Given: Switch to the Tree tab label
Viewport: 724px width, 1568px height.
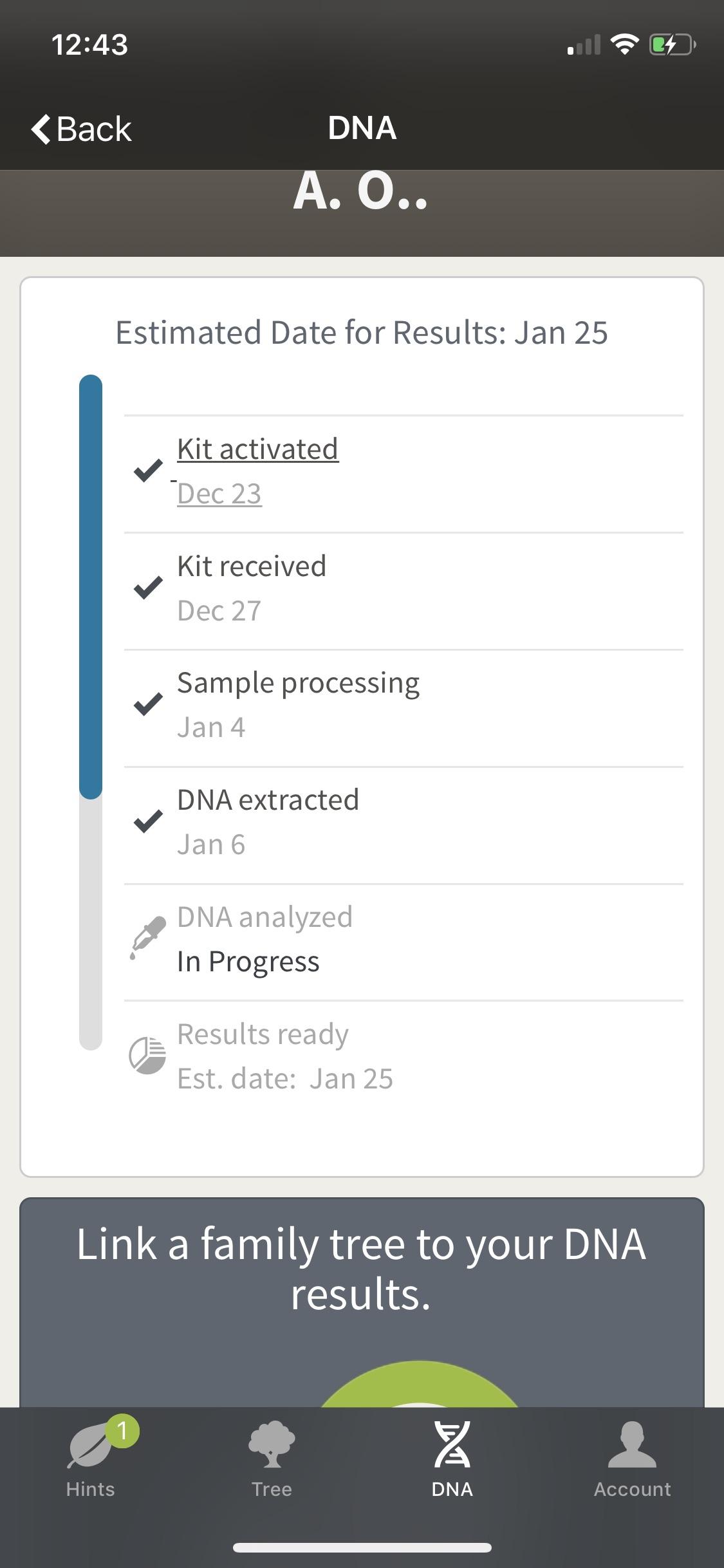Looking at the screenshot, I should click(272, 1489).
